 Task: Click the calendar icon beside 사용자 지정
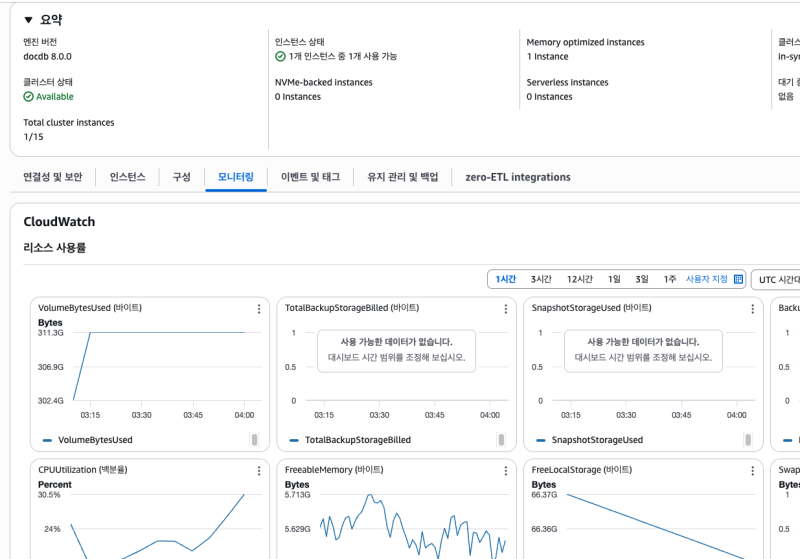[x=739, y=280]
